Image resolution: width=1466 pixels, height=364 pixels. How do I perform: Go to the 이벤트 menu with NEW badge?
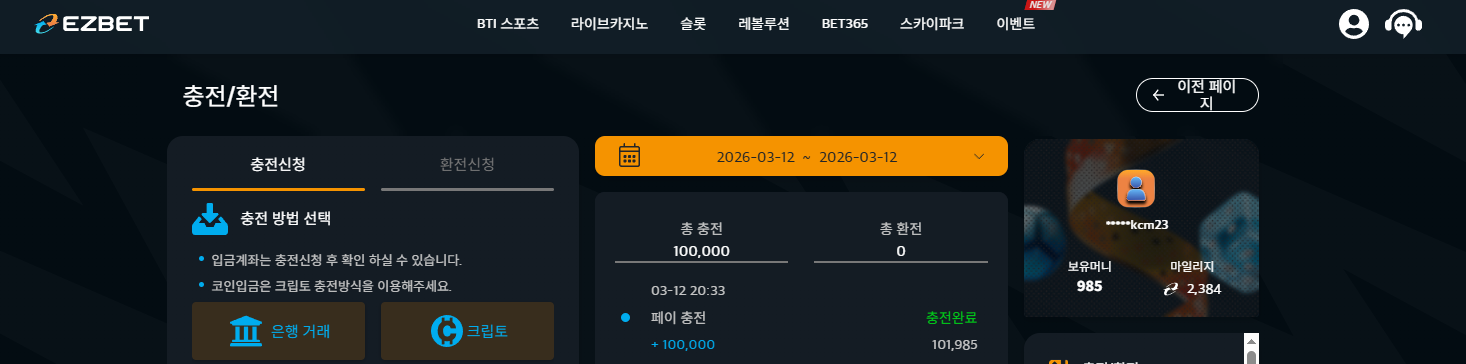pyautogui.click(x=1015, y=24)
